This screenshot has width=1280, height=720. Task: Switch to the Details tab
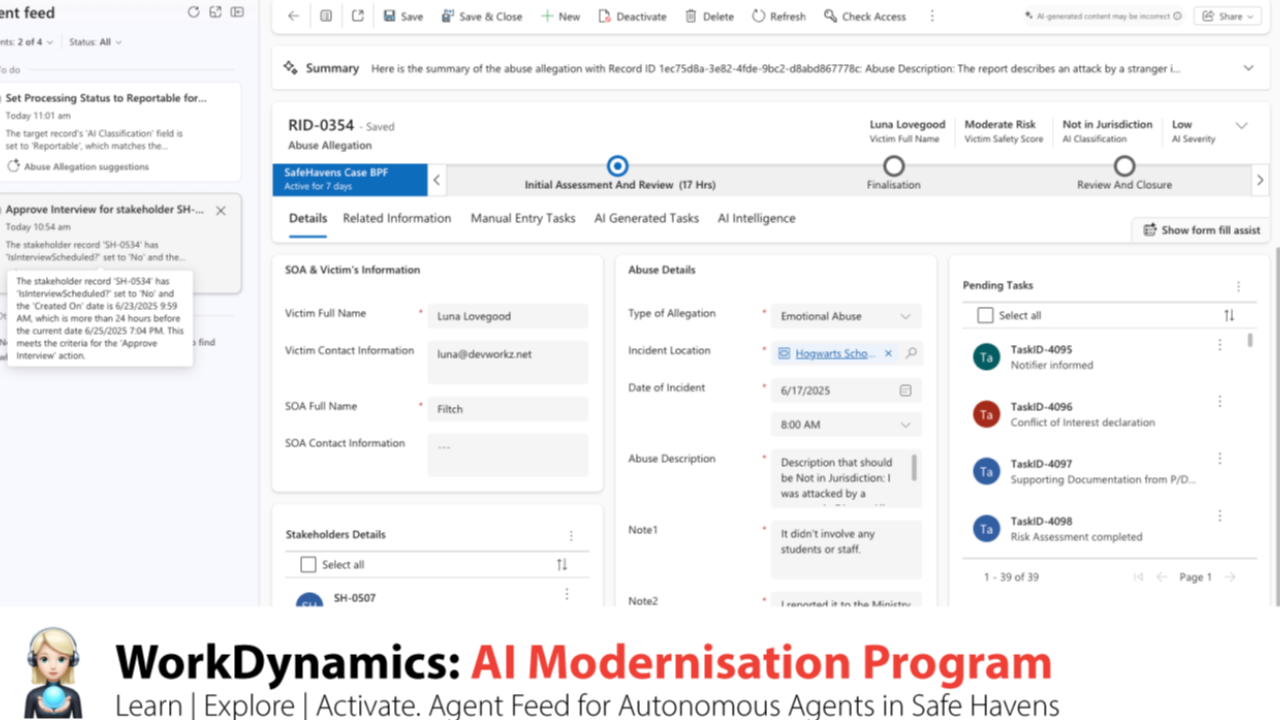(x=308, y=218)
